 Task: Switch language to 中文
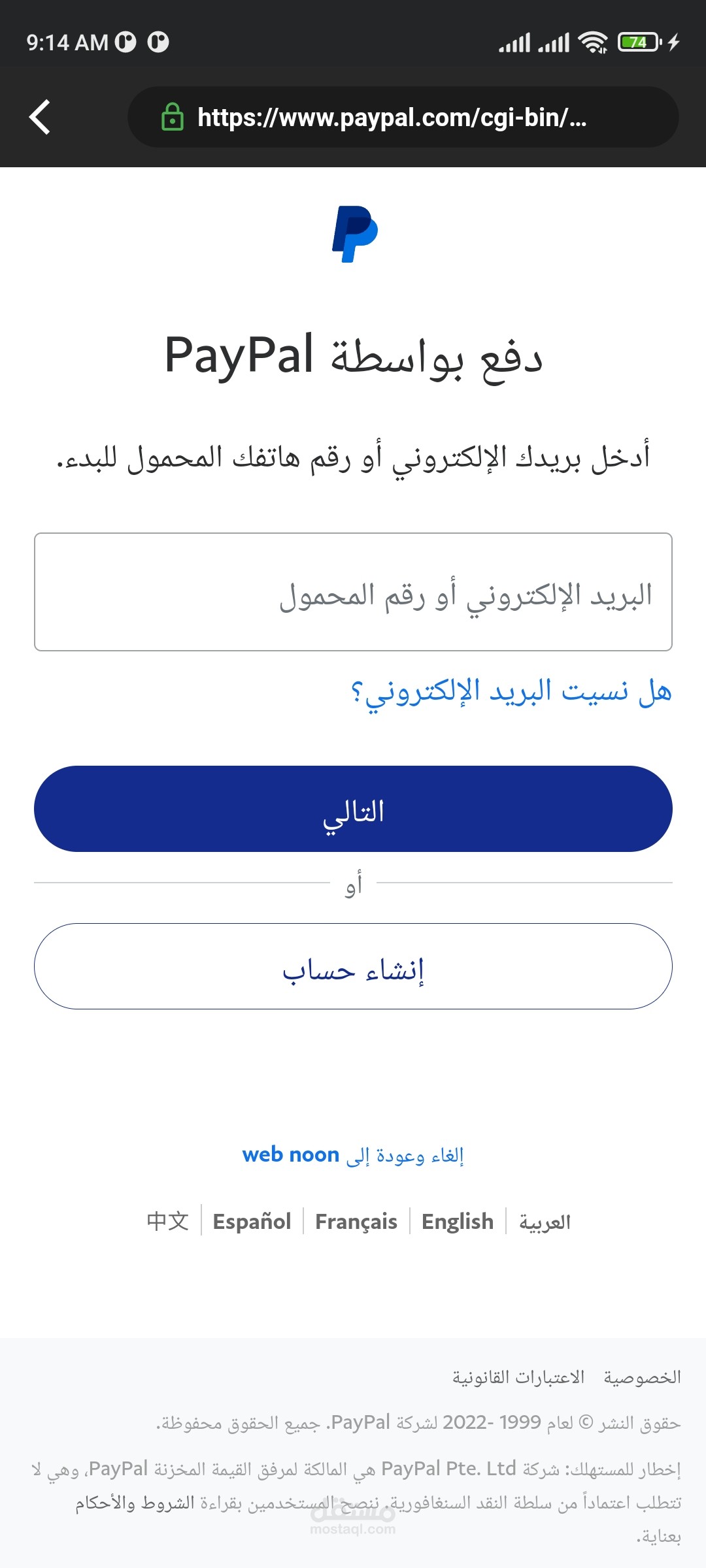168,1221
